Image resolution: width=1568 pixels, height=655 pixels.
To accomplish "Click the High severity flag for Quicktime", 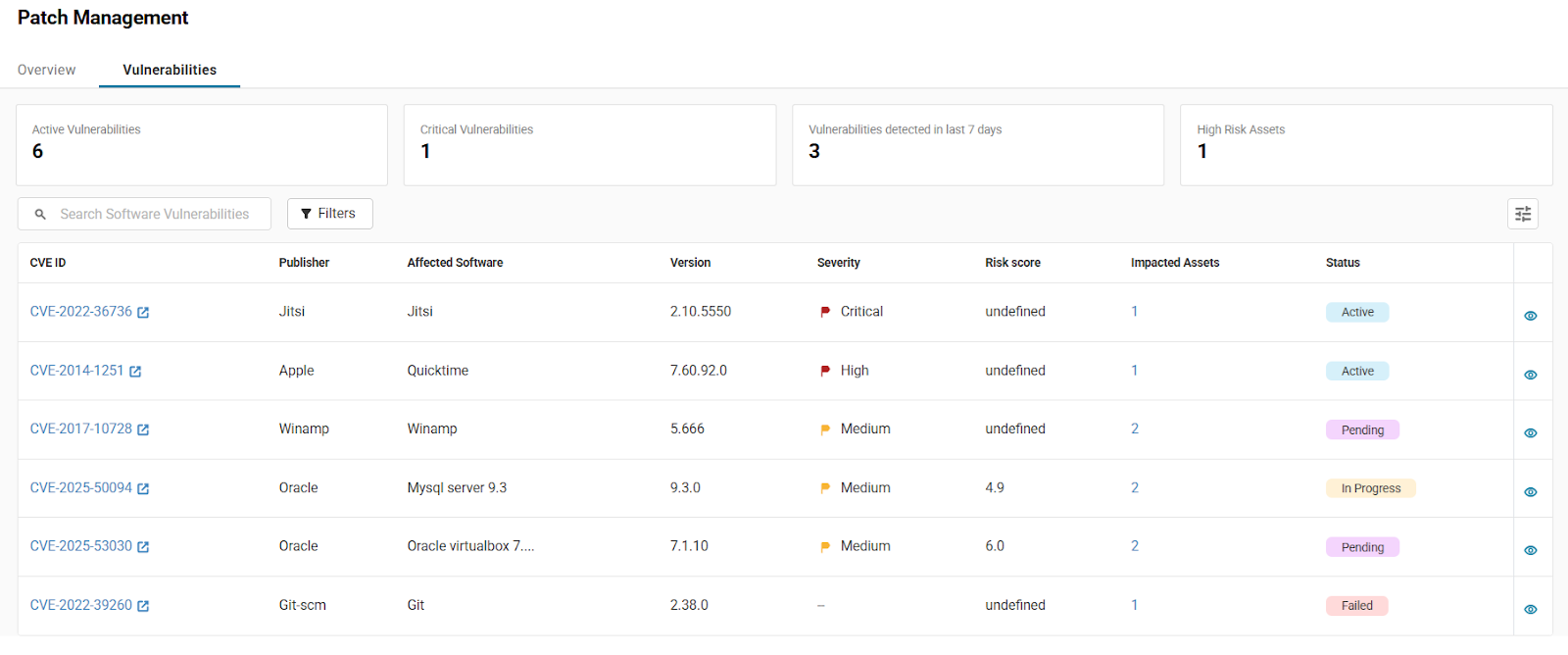I will (825, 371).
